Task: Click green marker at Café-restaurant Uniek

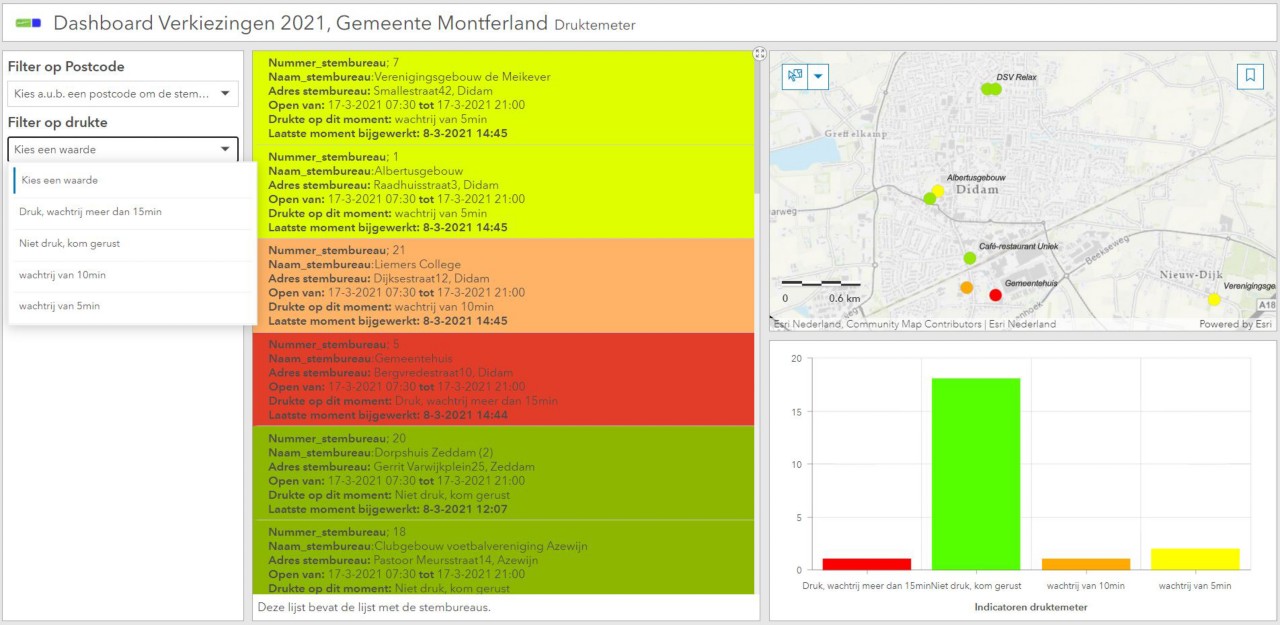Action: click(x=969, y=258)
